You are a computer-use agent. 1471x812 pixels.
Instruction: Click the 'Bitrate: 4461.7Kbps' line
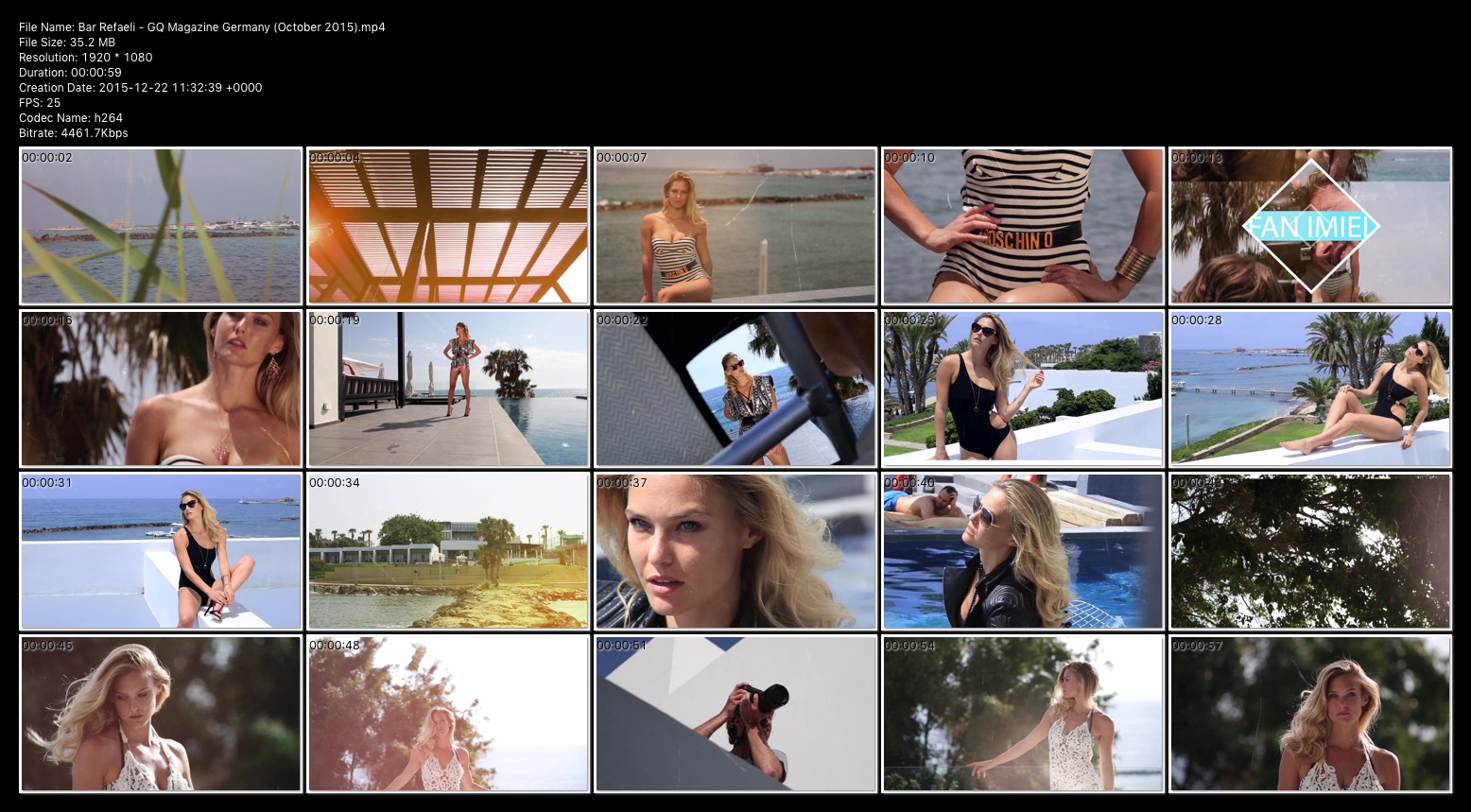point(74,133)
